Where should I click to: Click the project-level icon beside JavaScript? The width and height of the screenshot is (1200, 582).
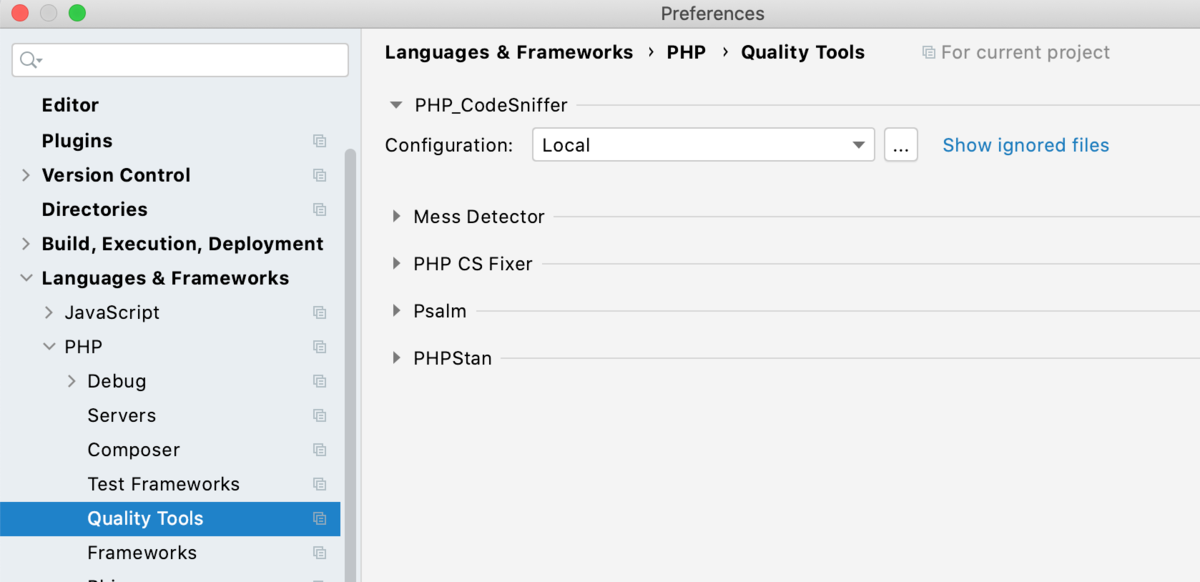click(320, 313)
